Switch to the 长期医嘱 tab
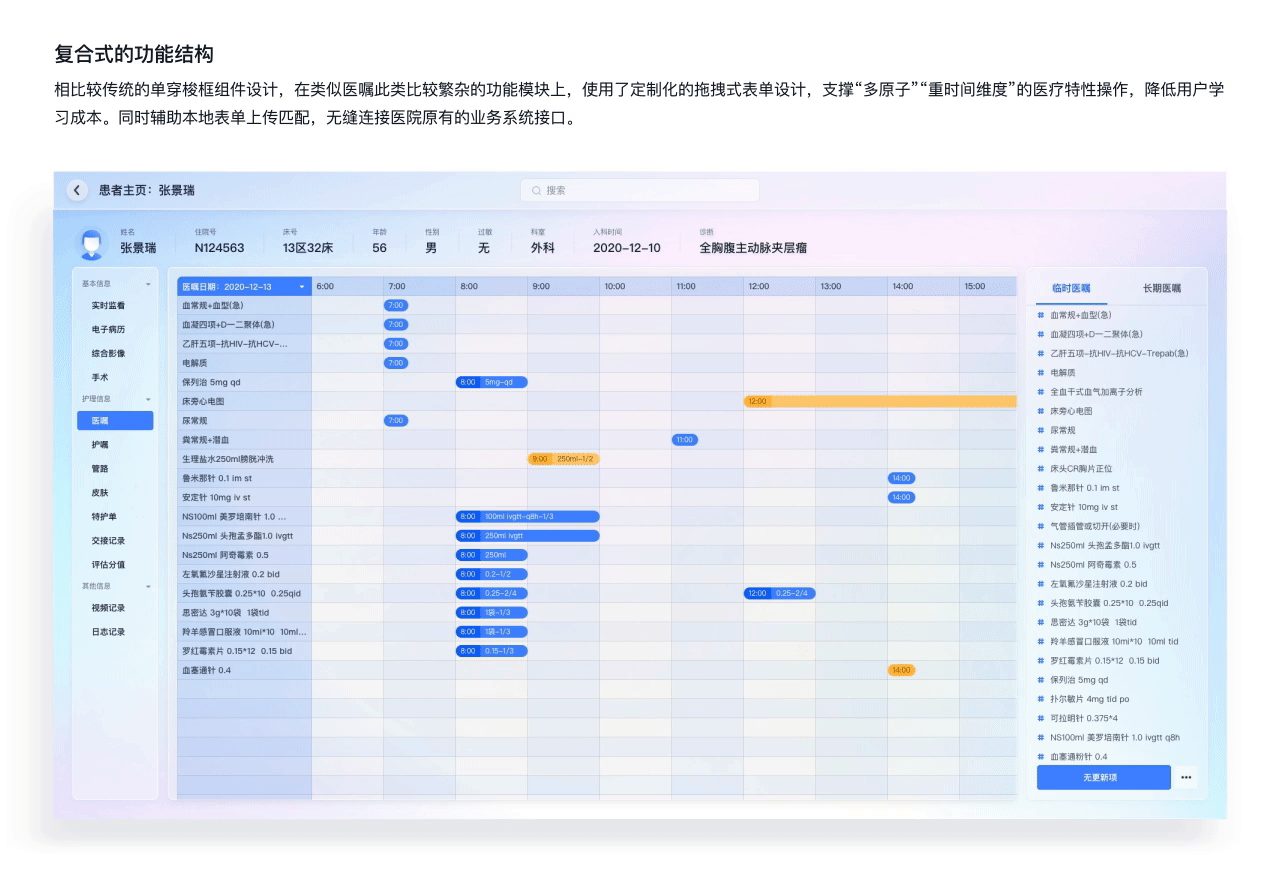The image size is (1280, 880). tap(1161, 288)
